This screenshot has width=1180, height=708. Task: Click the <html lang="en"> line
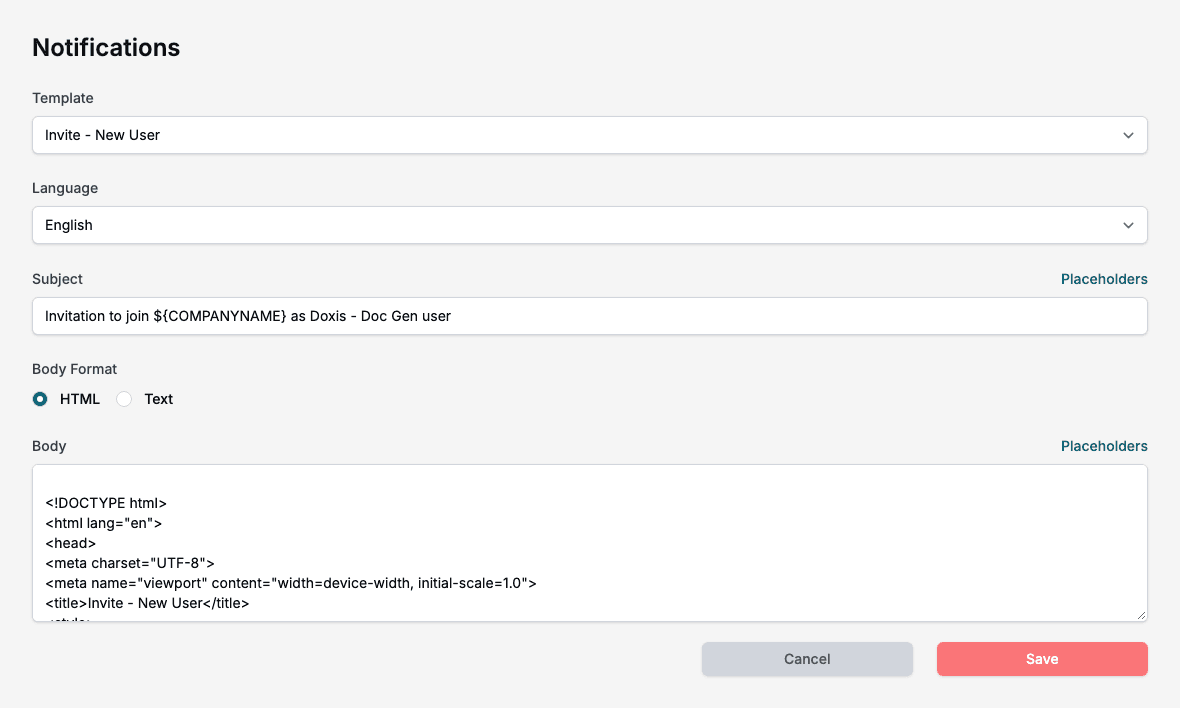(x=103, y=523)
